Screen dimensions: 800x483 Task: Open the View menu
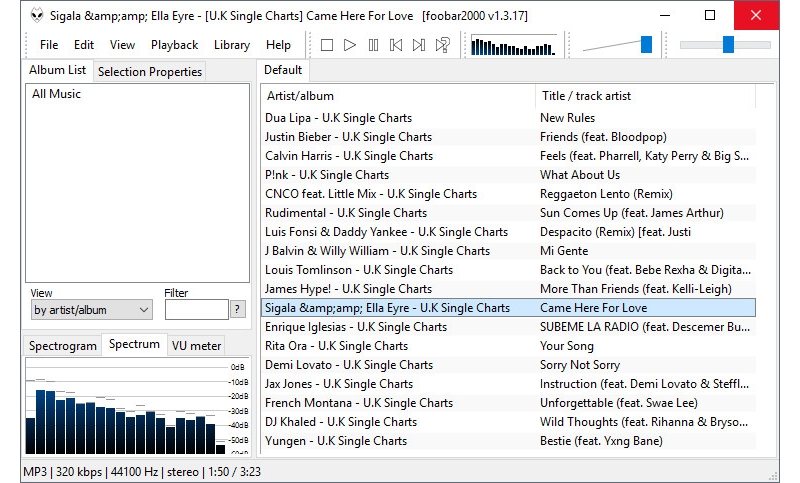tap(122, 45)
